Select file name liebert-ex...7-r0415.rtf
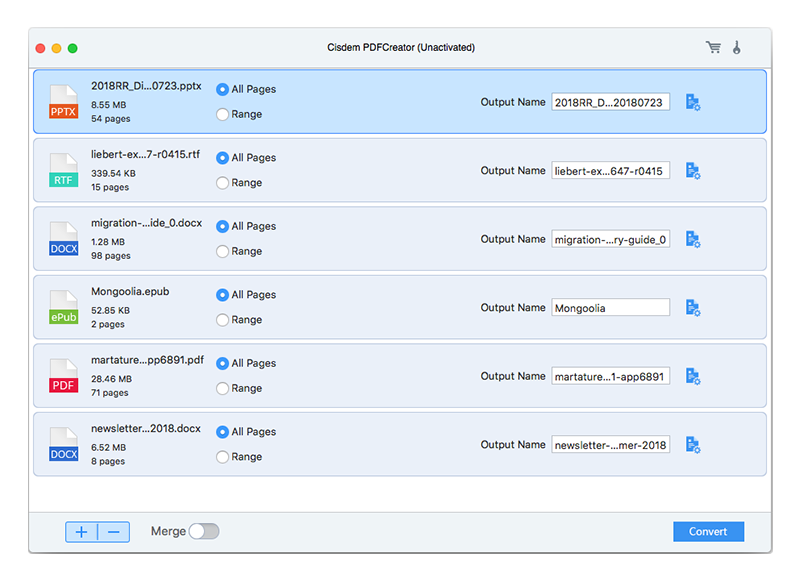The image size is (800, 582). [145, 154]
